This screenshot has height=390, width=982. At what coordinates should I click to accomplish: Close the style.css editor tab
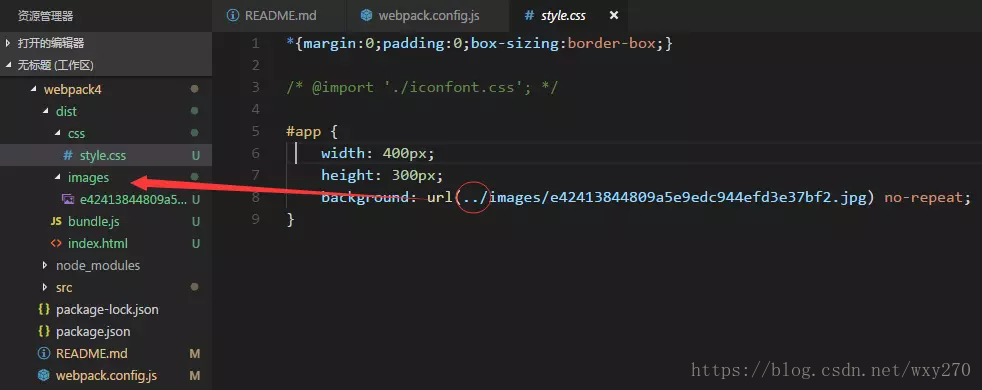(x=614, y=16)
